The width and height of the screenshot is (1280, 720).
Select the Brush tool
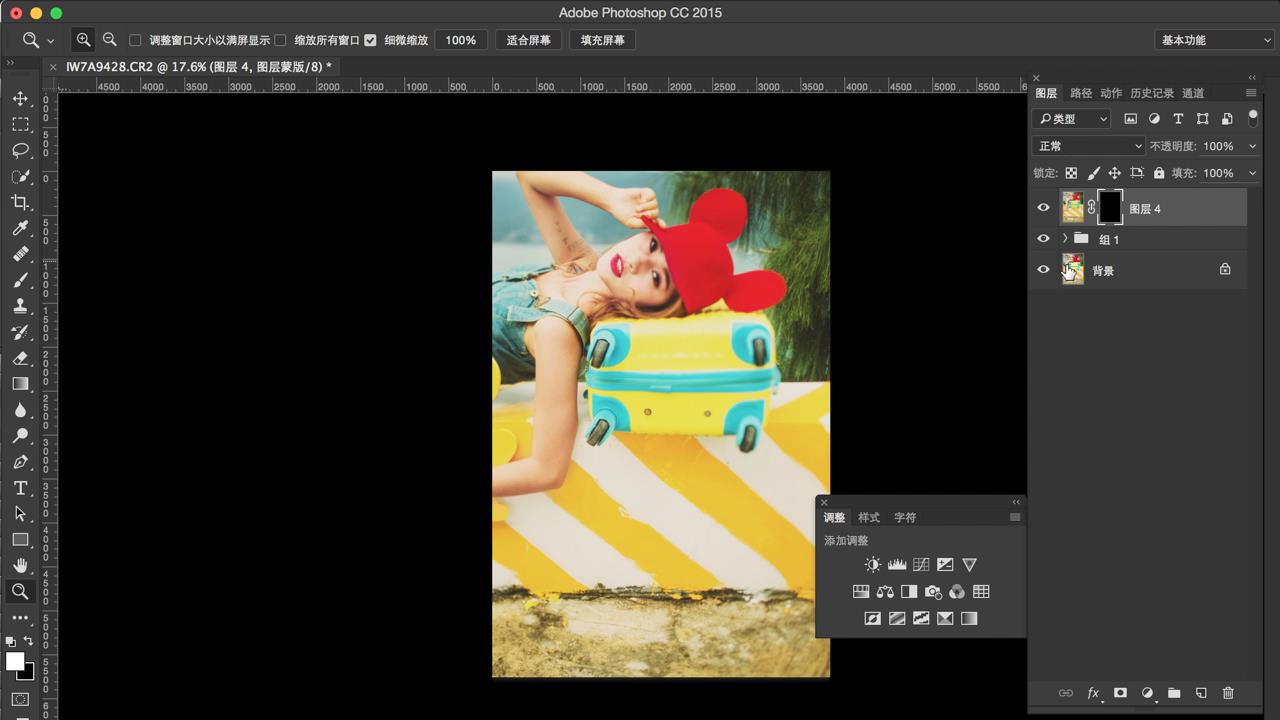tap(20, 280)
